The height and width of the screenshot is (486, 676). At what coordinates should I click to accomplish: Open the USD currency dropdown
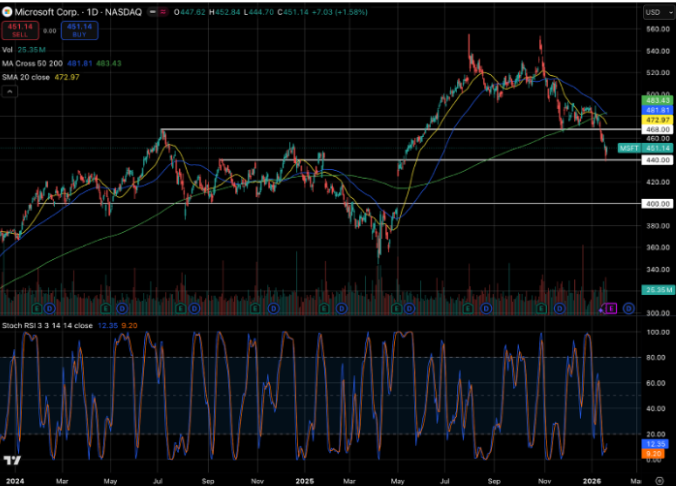coord(654,11)
